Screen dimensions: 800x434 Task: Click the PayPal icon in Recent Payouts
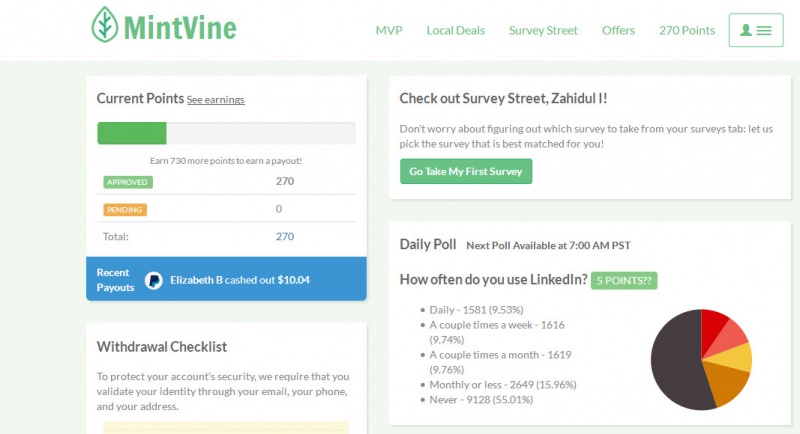pyautogui.click(x=154, y=280)
